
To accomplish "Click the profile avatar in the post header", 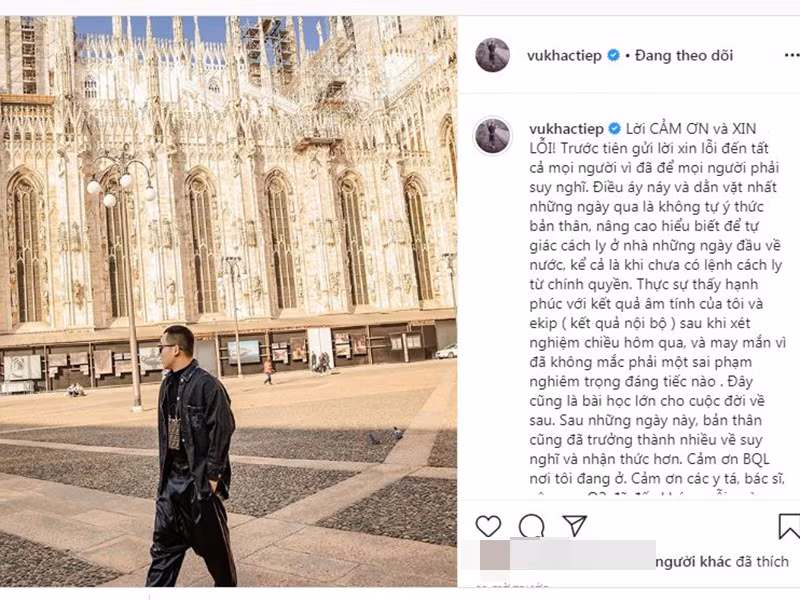I will point(492,55).
